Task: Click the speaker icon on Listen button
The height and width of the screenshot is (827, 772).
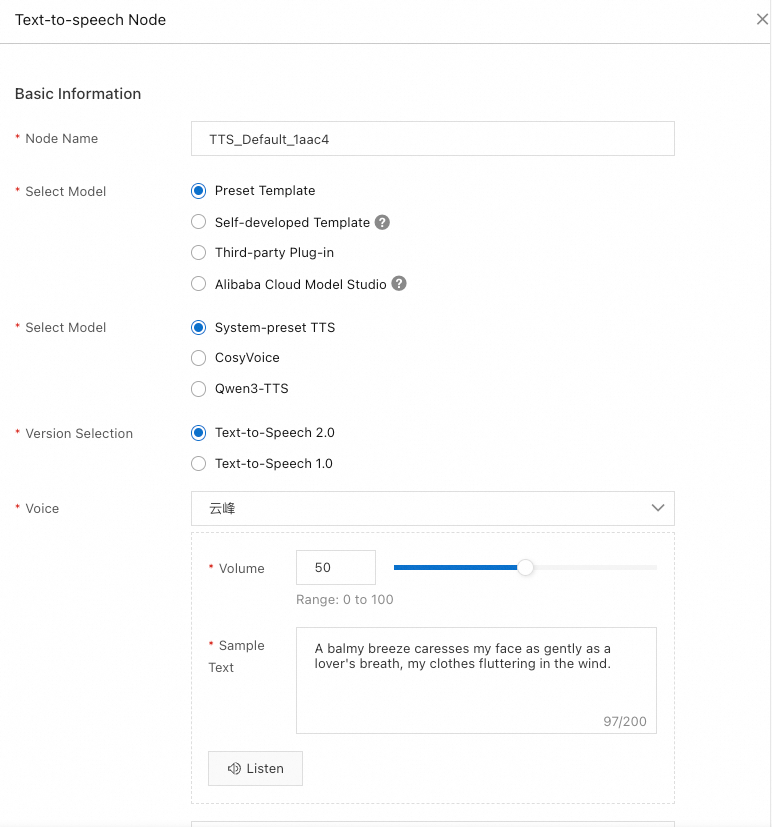Action: 234,769
